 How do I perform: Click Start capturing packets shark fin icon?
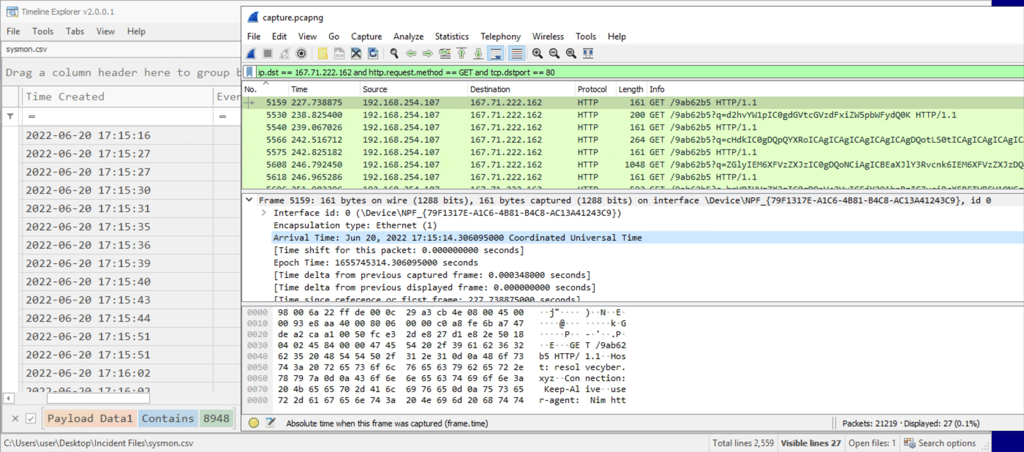click(251, 54)
